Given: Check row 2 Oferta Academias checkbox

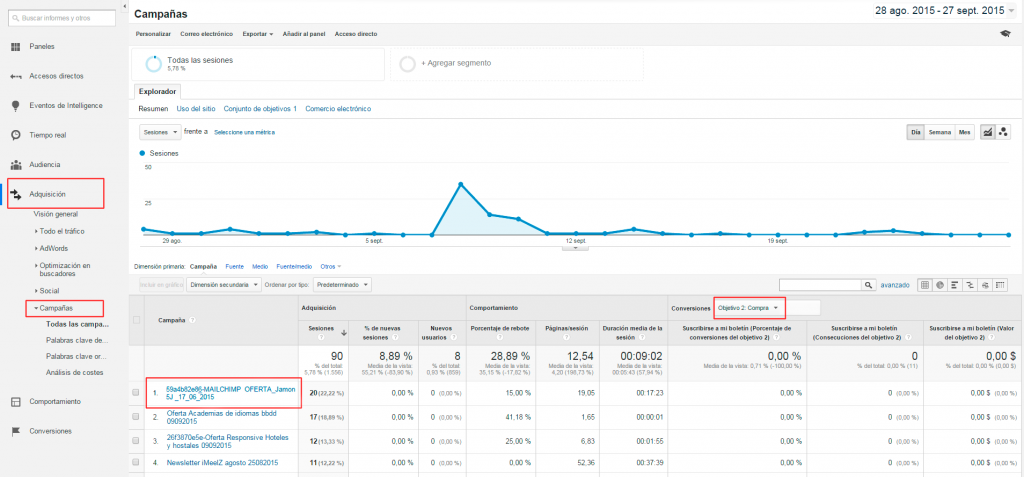Looking at the screenshot, I should click(x=136, y=416).
